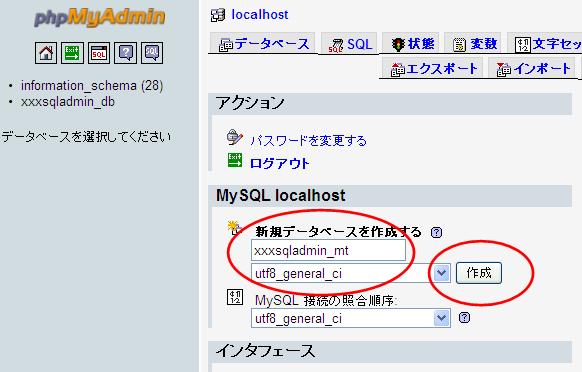Open the MySQL 接続の照合順序 dropdown
The width and height of the screenshot is (582, 372).
pos(351,318)
